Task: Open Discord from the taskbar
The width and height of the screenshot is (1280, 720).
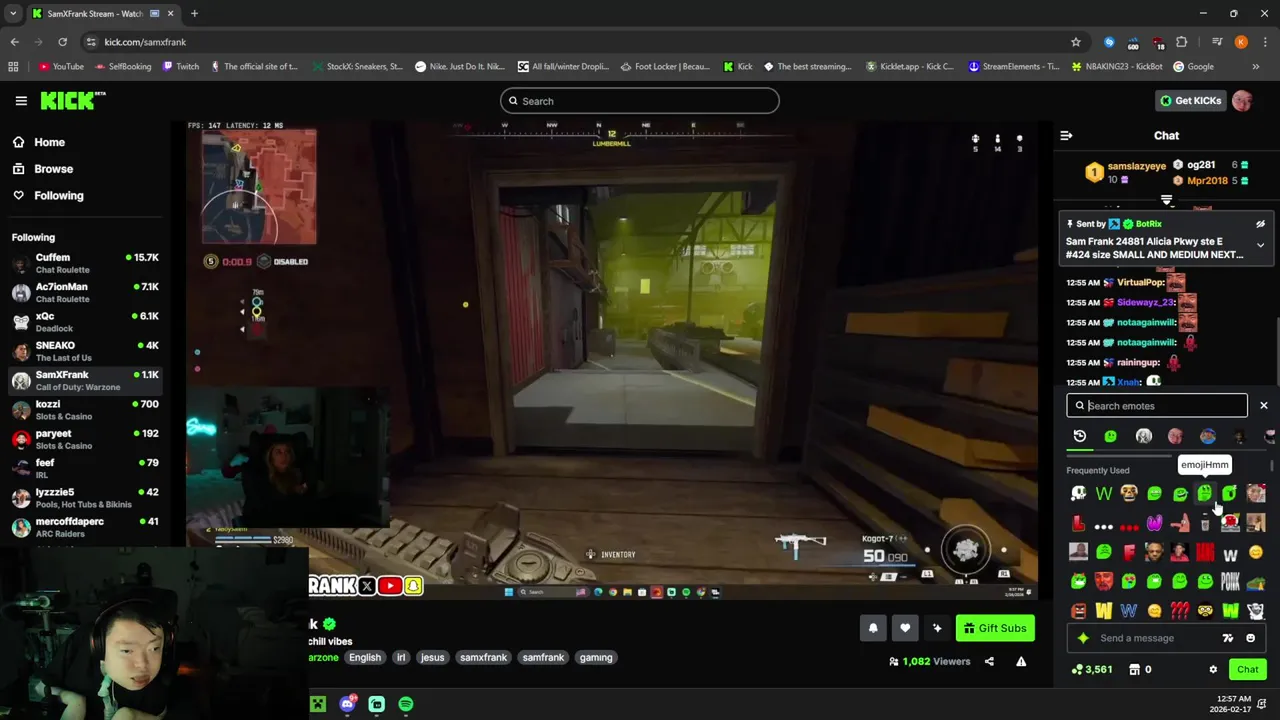Action: coord(347,704)
